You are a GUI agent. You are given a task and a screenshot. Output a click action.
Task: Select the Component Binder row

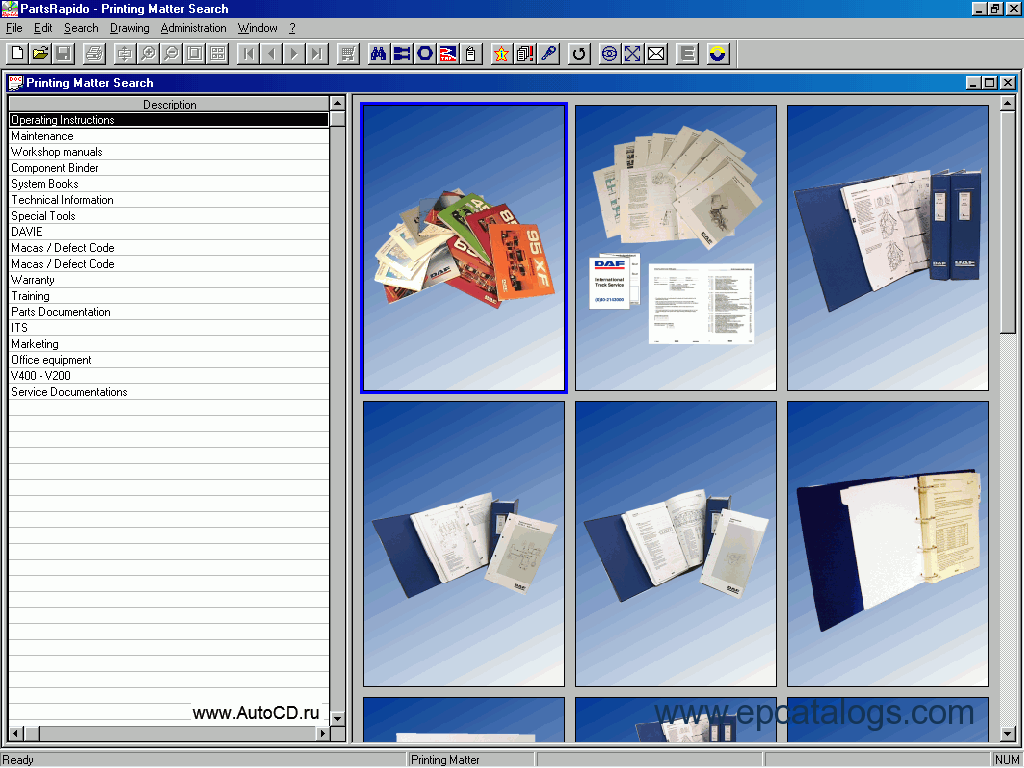pos(168,168)
